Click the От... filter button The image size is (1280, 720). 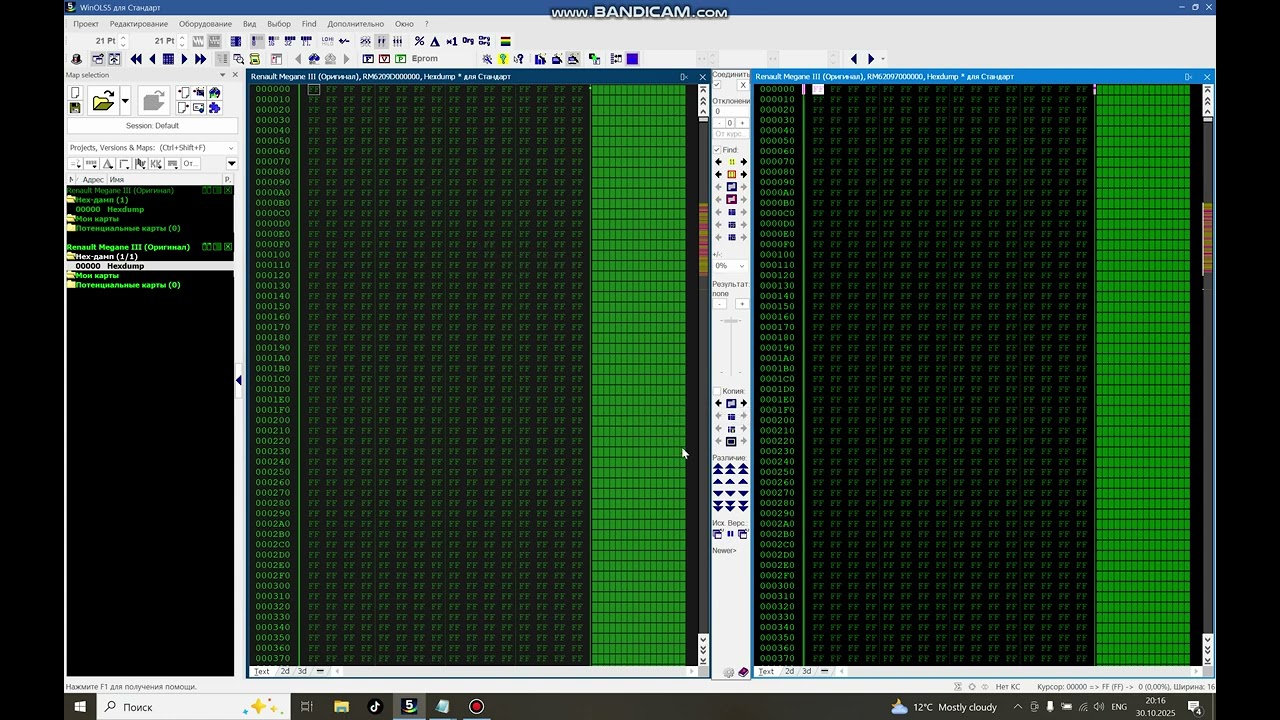click(191, 164)
